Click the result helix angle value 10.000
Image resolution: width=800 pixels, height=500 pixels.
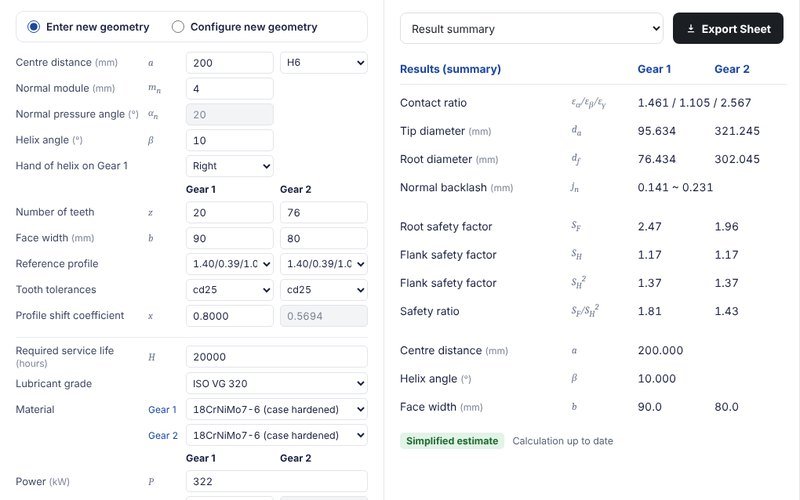click(x=657, y=379)
